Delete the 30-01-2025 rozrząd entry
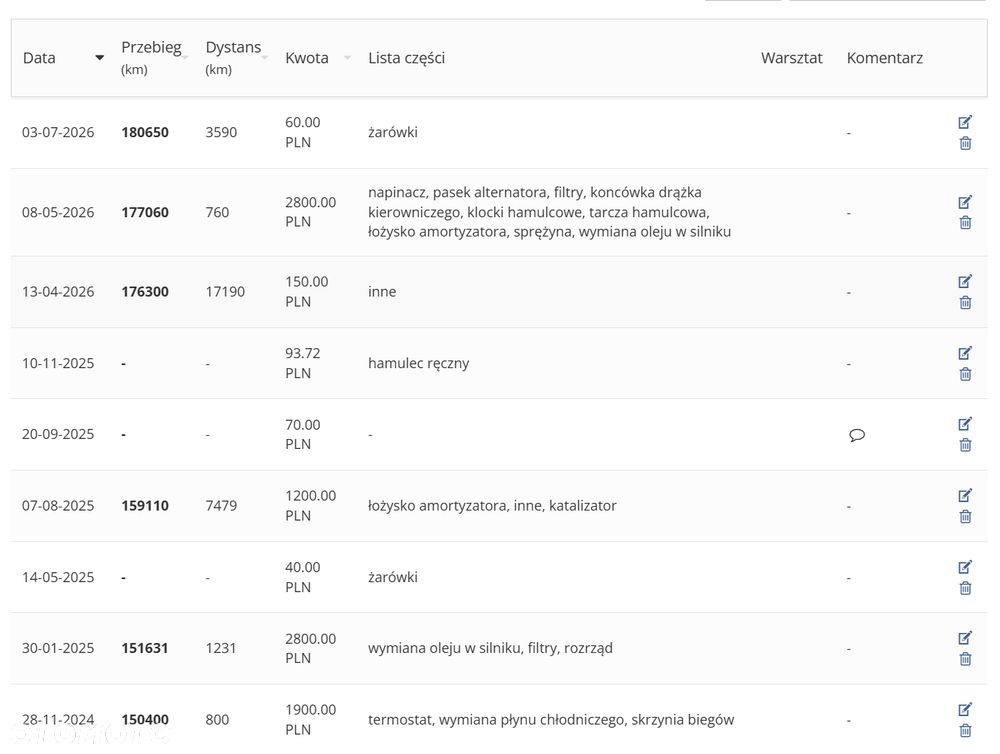 [x=965, y=659]
